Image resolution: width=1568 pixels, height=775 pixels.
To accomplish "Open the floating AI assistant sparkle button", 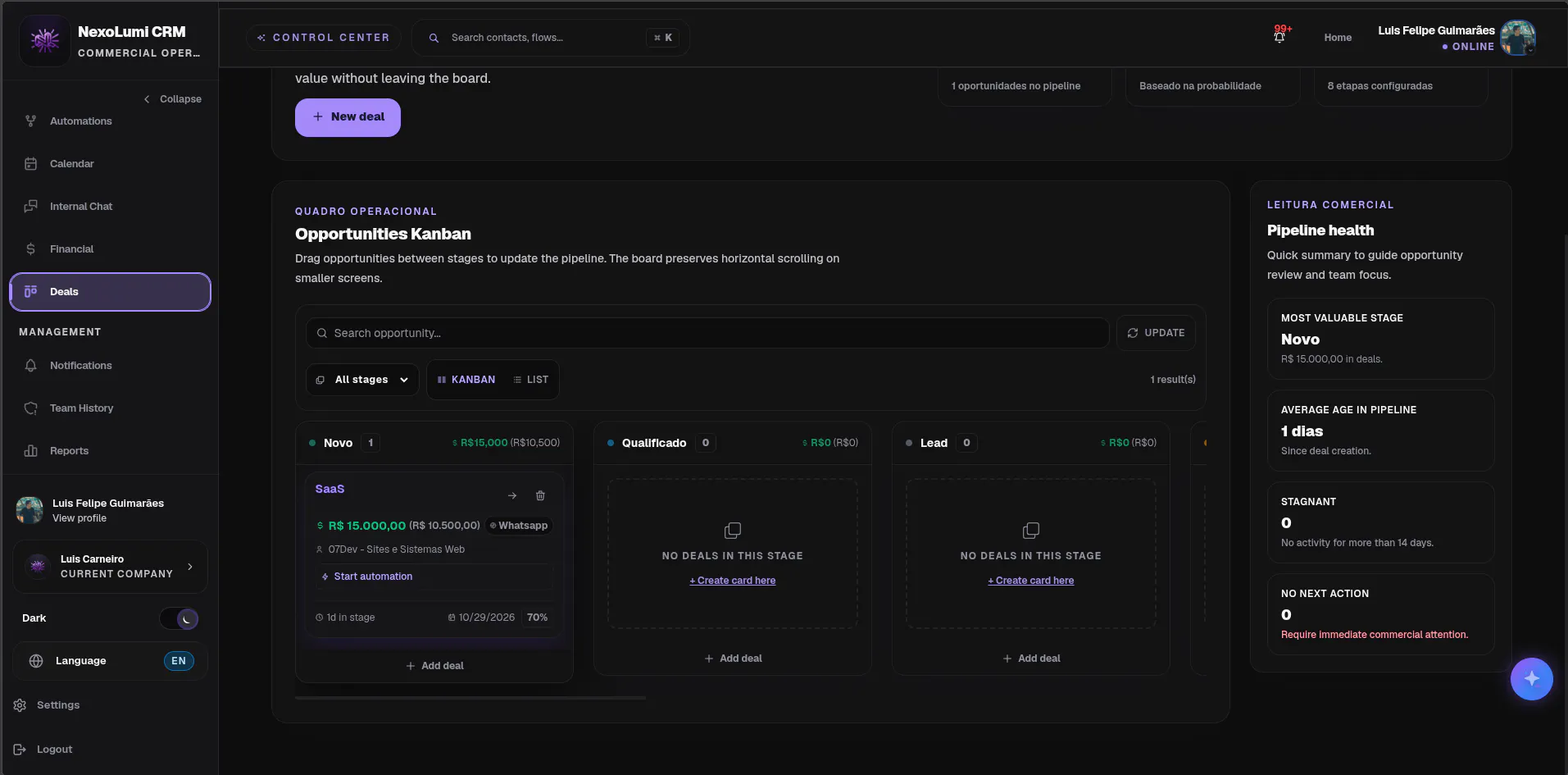I will click(1531, 679).
